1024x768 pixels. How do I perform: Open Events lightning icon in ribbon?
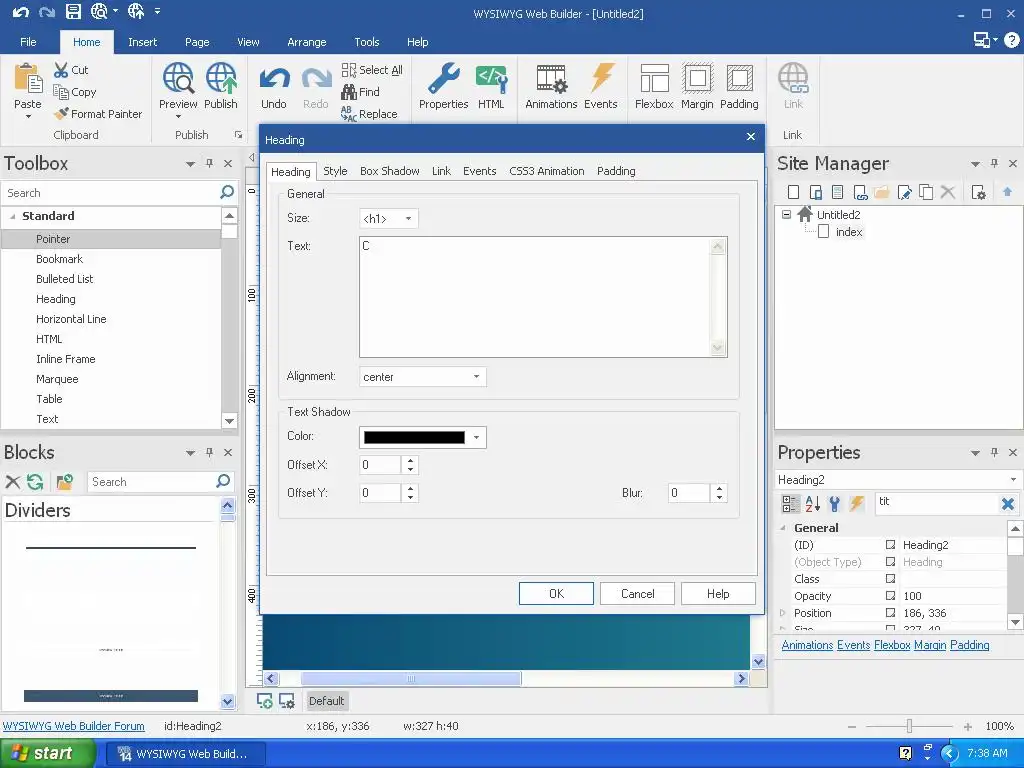[x=601, y=78]
